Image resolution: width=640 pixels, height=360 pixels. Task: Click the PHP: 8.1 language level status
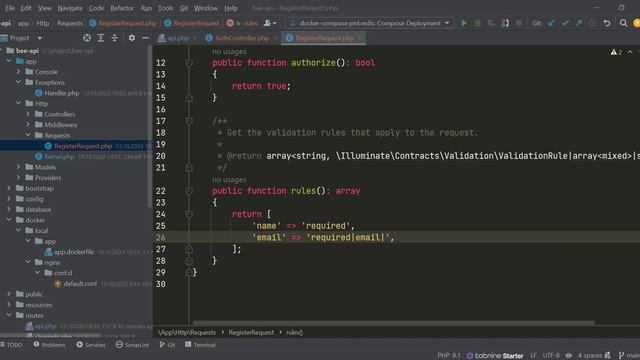tap(449, 356)
